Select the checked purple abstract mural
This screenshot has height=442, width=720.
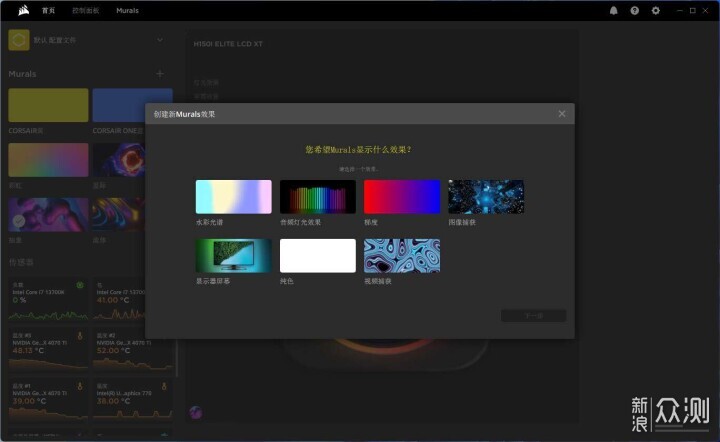pyautogui.click(x=48, y=214)
